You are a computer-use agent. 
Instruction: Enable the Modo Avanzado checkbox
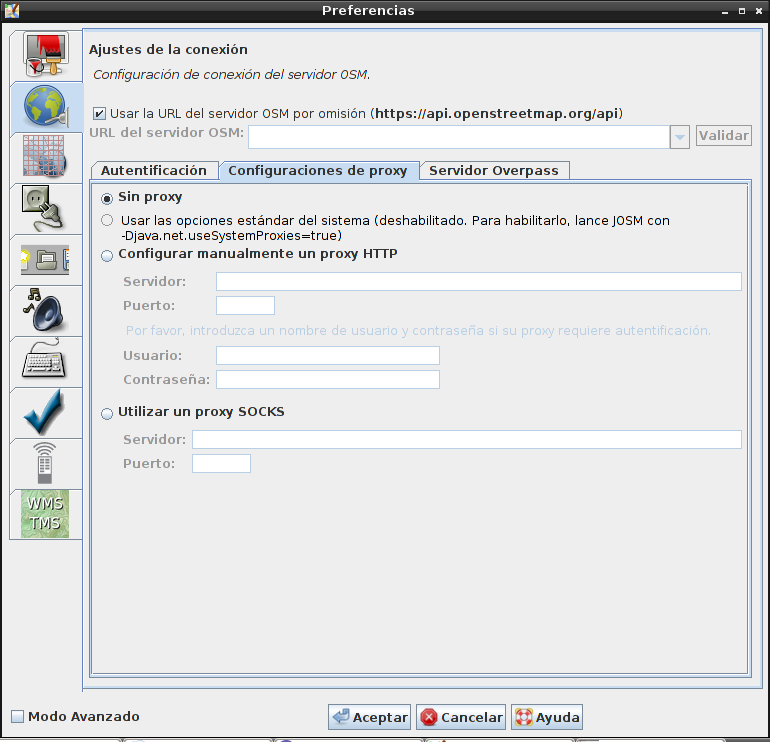18,716
